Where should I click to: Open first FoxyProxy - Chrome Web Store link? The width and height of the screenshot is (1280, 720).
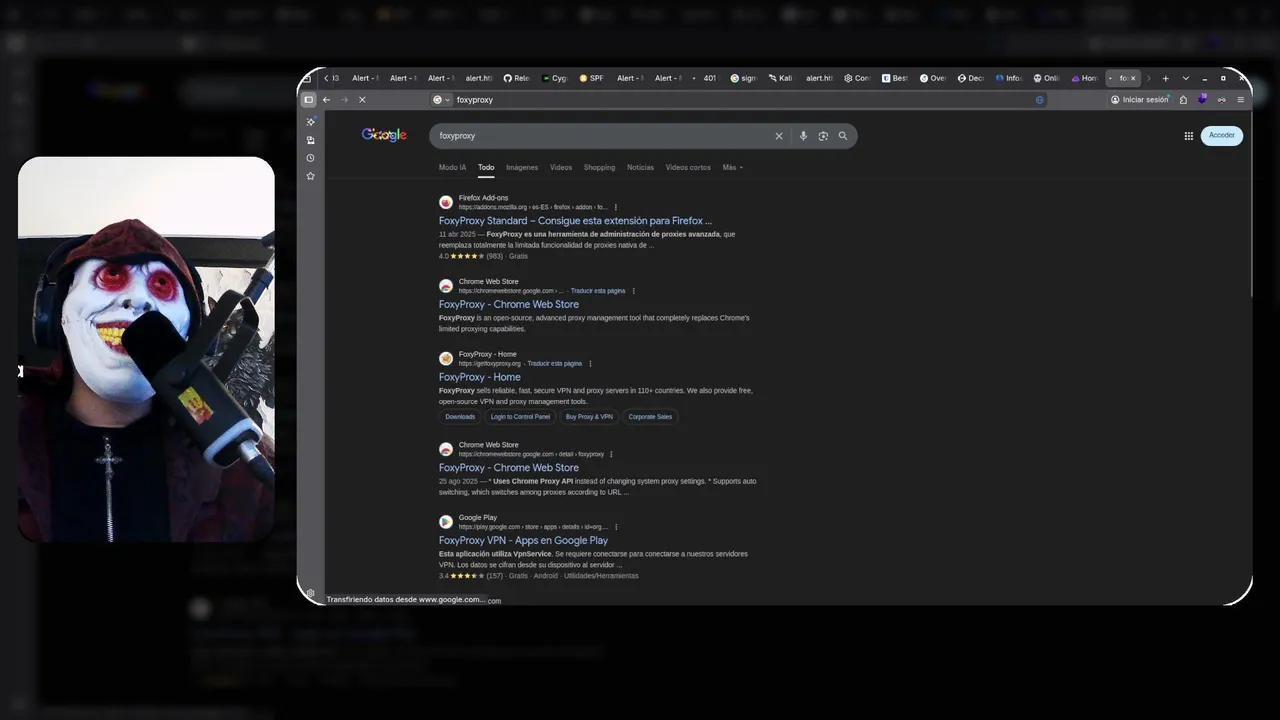click(x=509, y=304)
